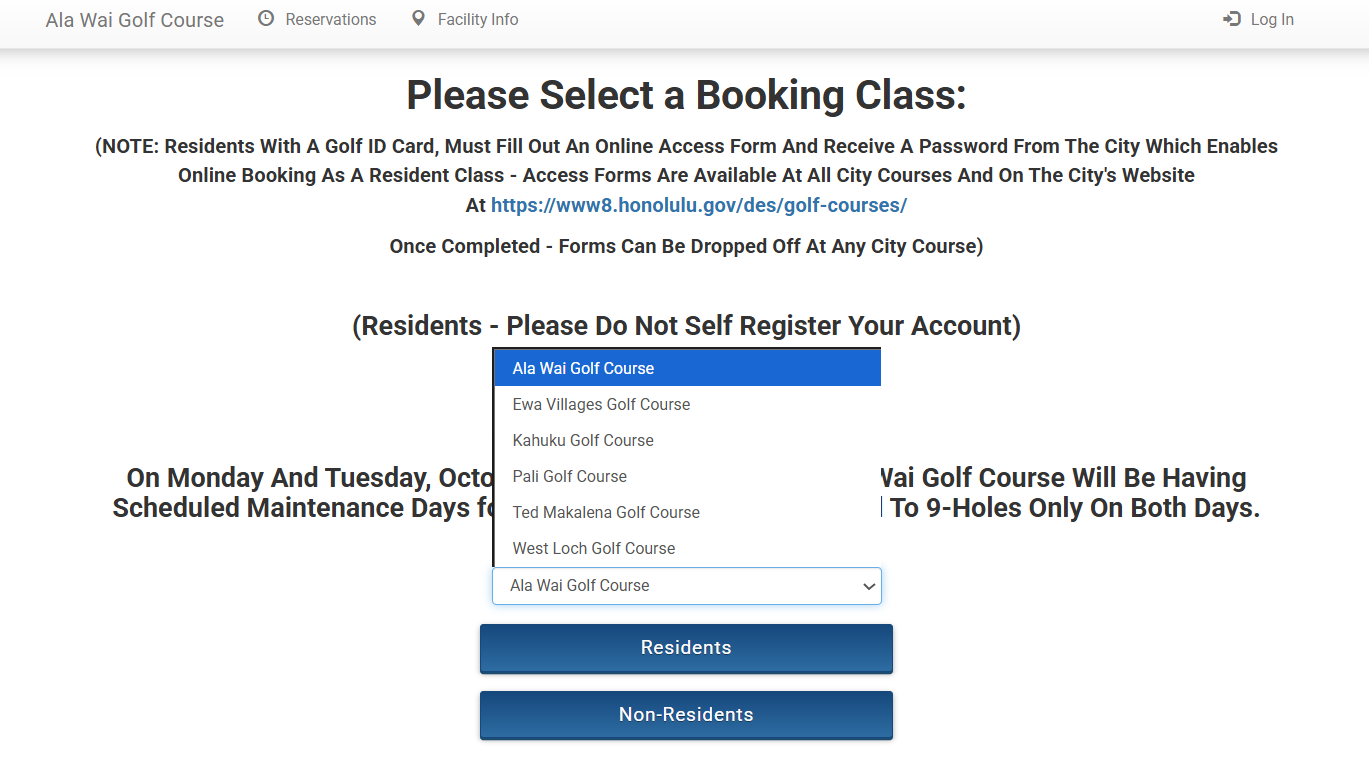The width and height of the screenshot is (1369, 759).
Task: Click the "Please Select a Booking Class" heading
Action: point(686,95)
